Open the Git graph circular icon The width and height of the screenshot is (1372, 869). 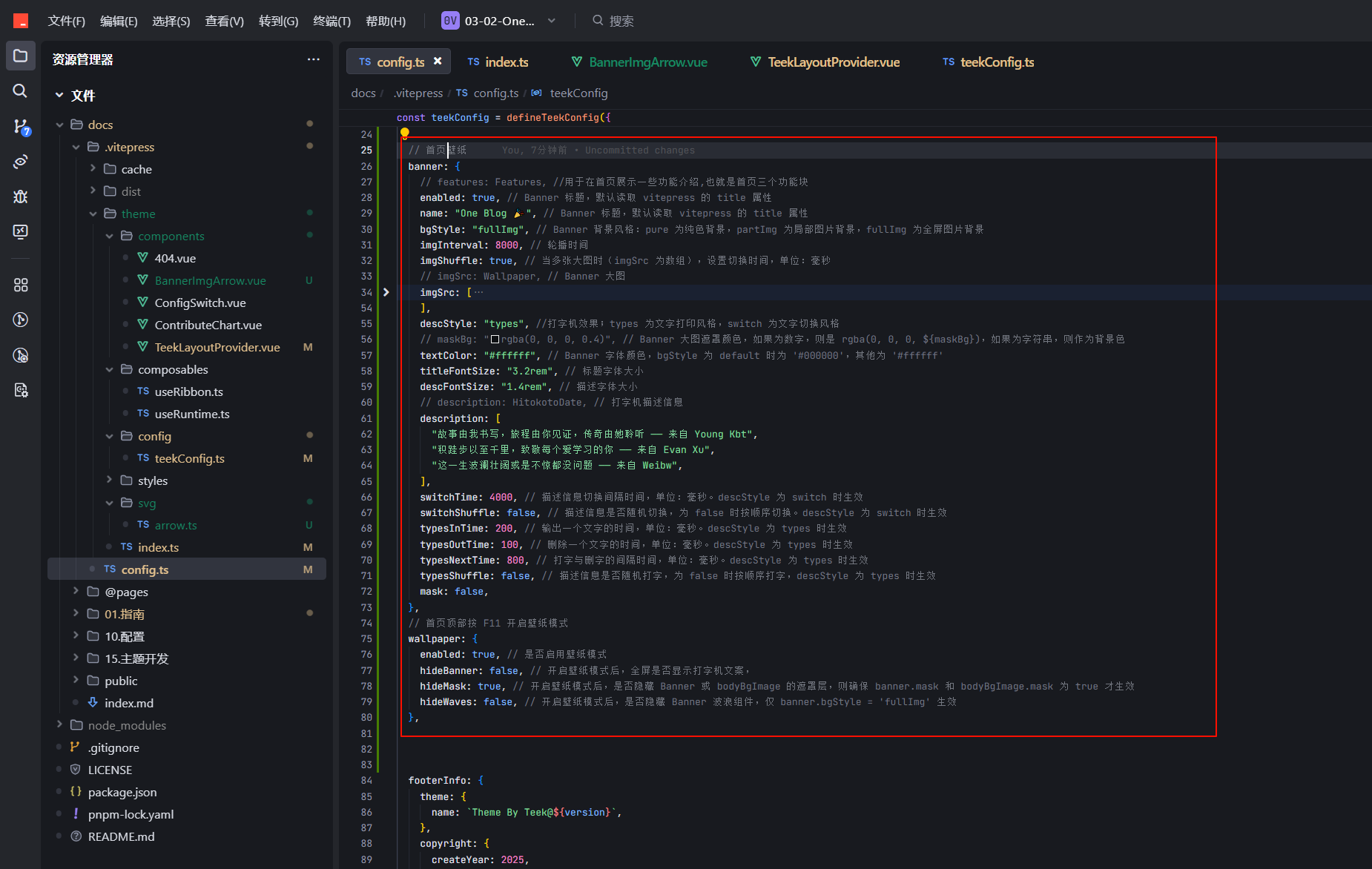[x=21, y=320]
